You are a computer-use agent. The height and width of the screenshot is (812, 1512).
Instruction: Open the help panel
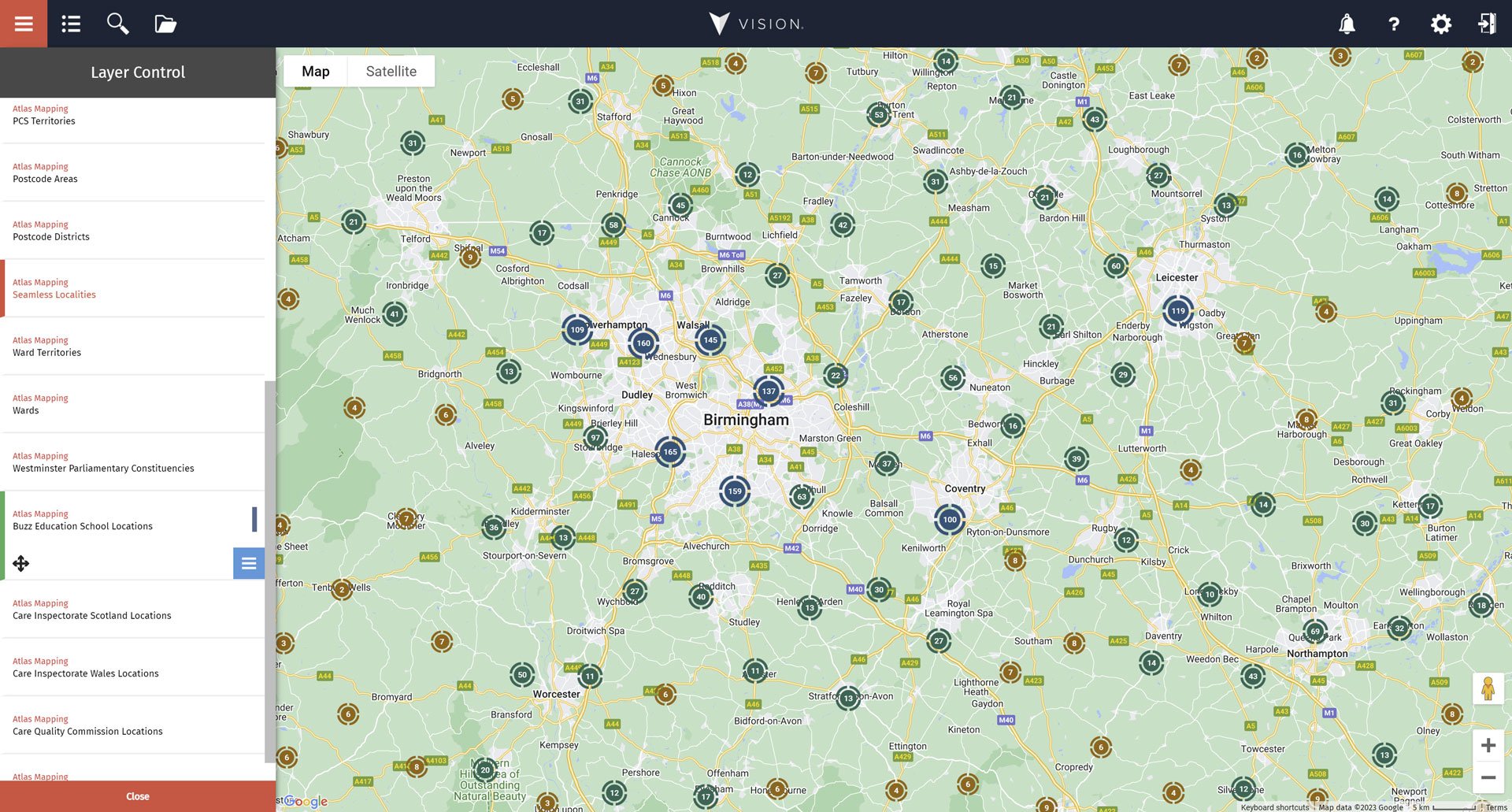pos(1394,24)
